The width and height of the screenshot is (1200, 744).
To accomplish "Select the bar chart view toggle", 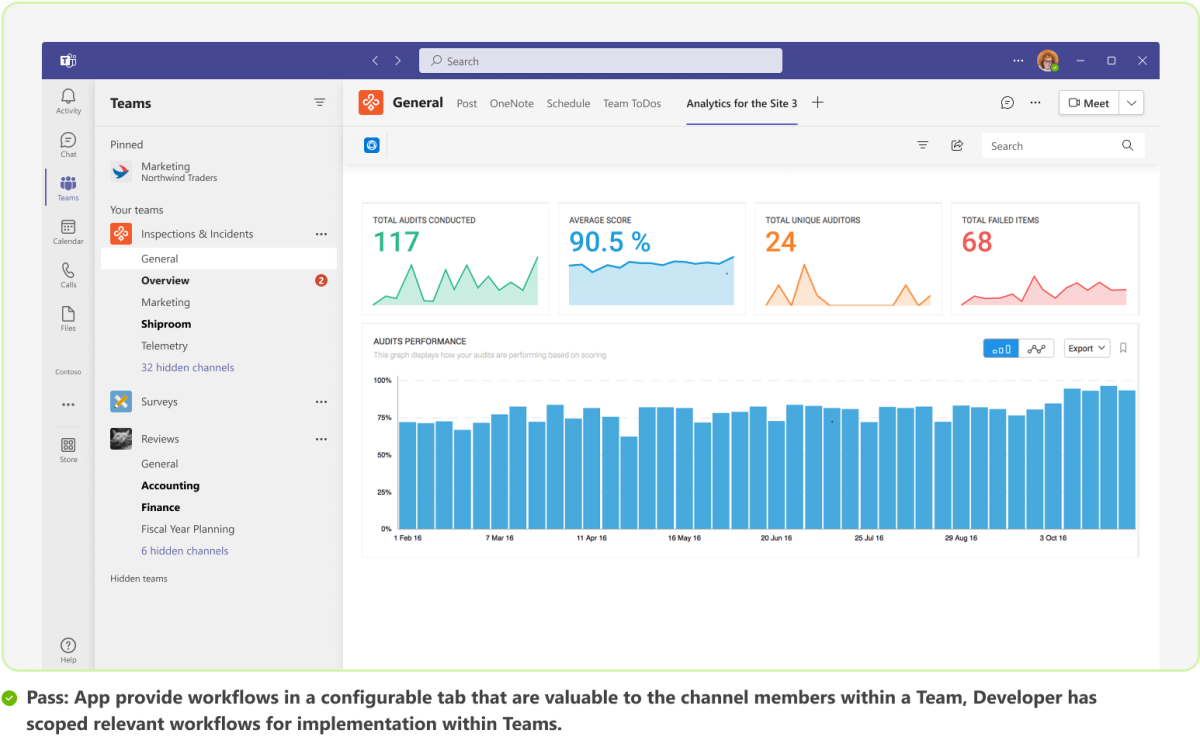I will click(x=1000, y=347).
